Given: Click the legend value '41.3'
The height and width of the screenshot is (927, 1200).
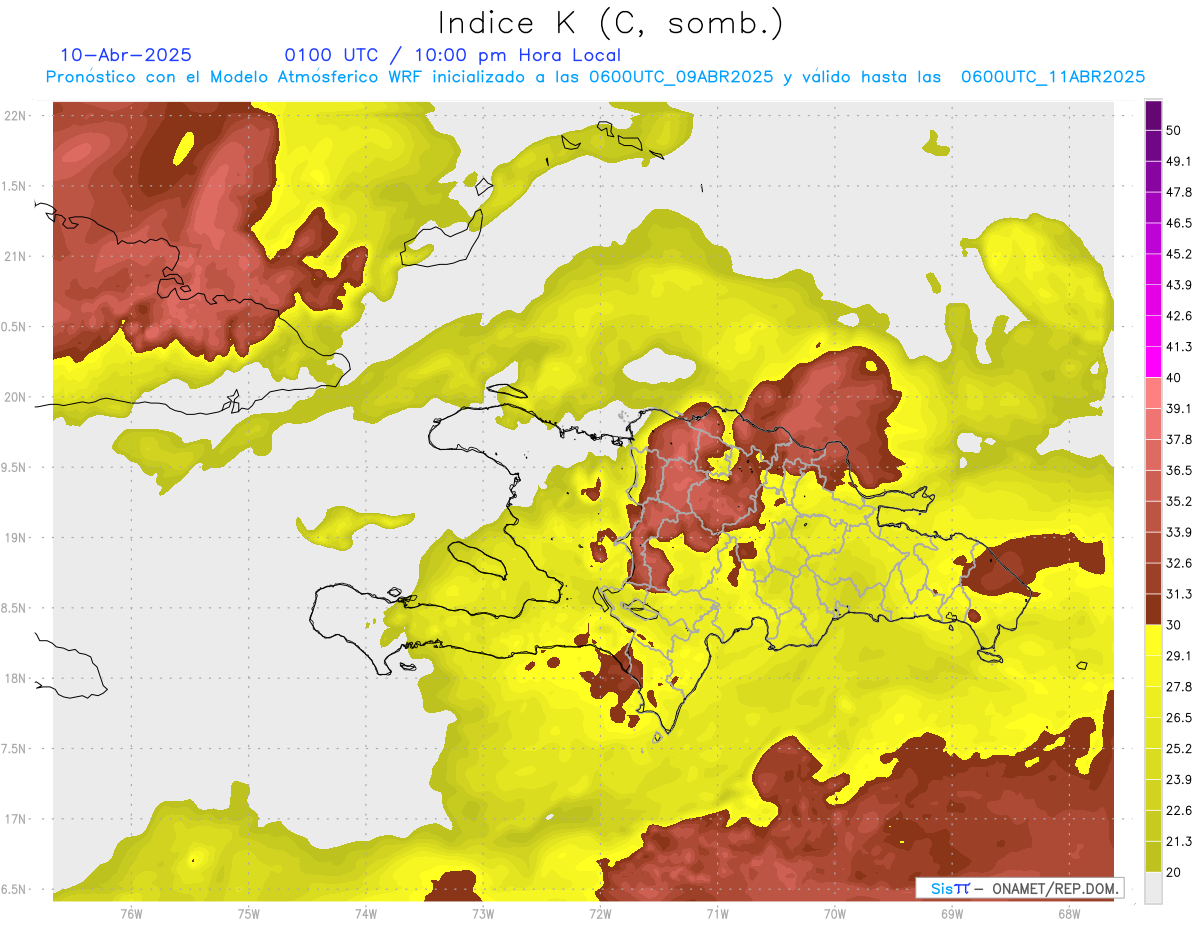Looking at the screenshot, I should [x=1179, y=347].
